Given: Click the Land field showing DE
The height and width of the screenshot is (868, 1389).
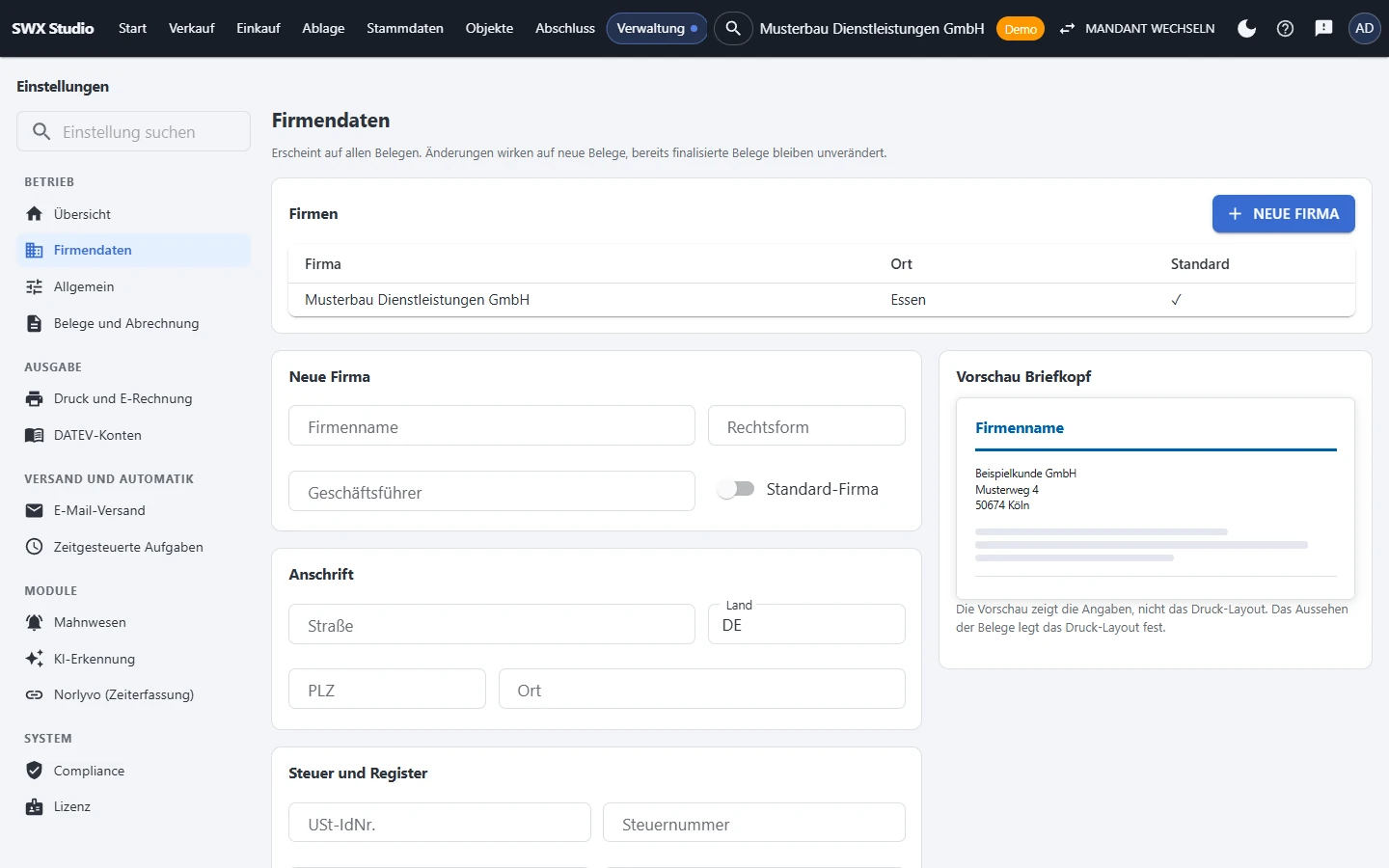Looking at the screenshot, I should (x=806, y=624).
